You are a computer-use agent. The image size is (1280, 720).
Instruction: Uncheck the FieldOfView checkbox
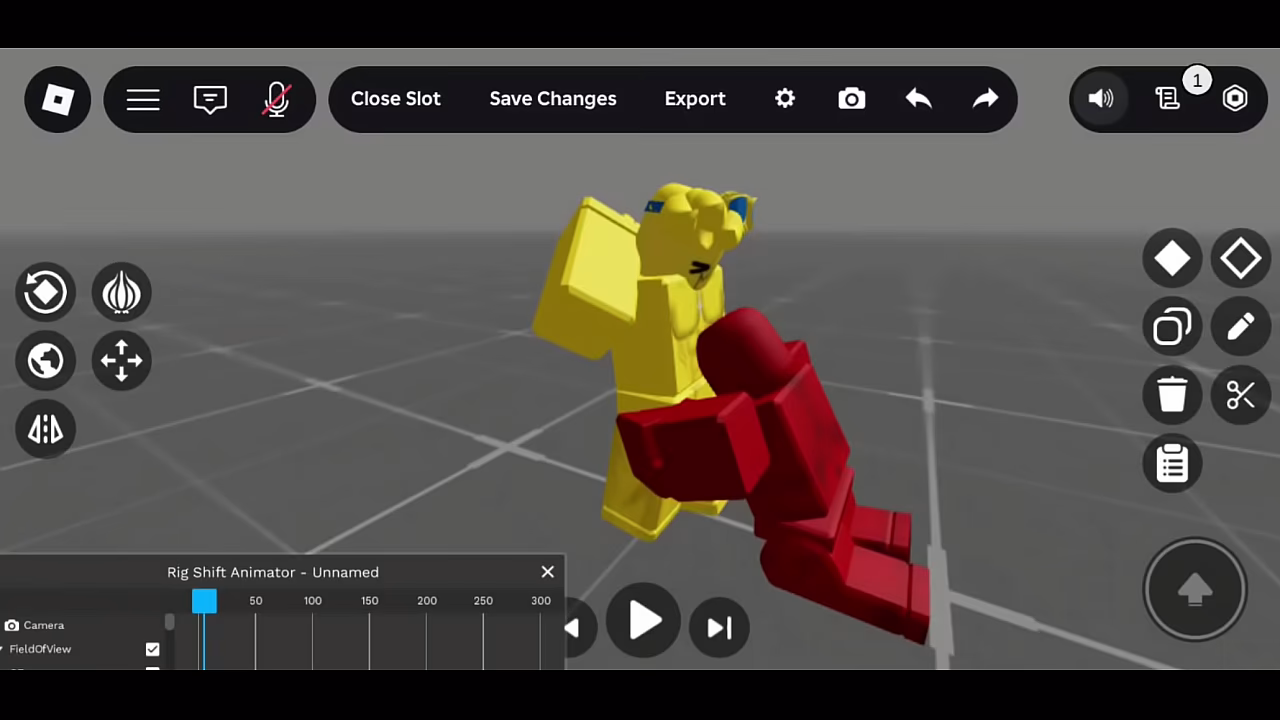(x=152, y=649)
